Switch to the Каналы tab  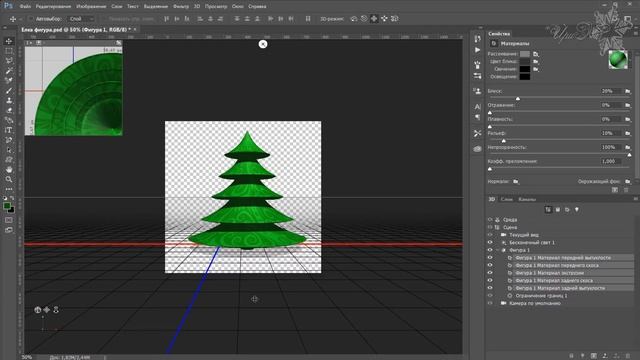pos(527,199)
